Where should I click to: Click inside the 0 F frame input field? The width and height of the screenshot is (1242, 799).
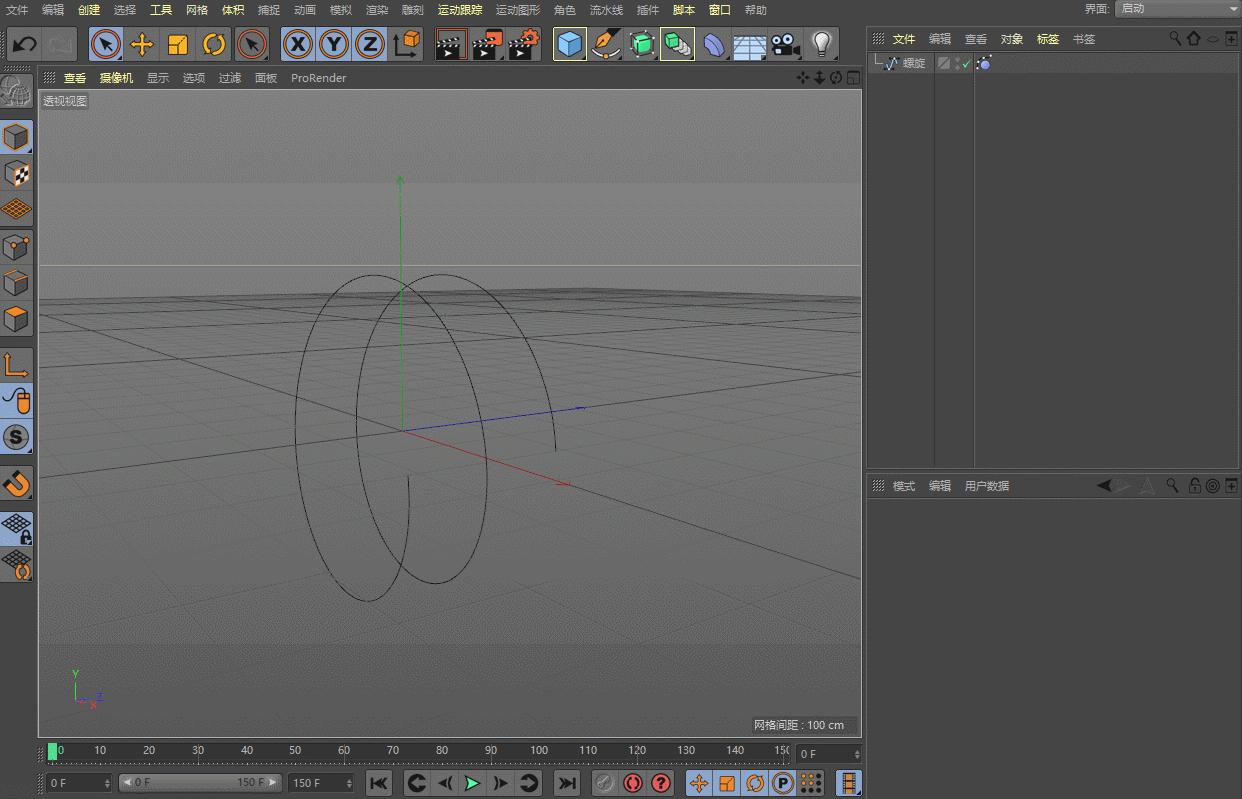[x=70, y=783]
